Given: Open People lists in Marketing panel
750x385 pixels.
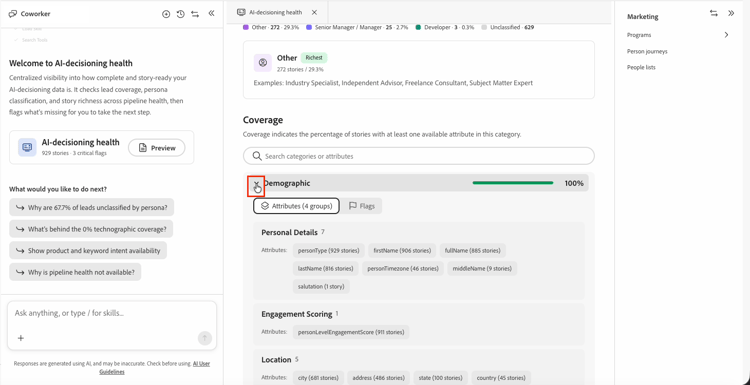Looking at the screenshot, I should tap(641, 67).
